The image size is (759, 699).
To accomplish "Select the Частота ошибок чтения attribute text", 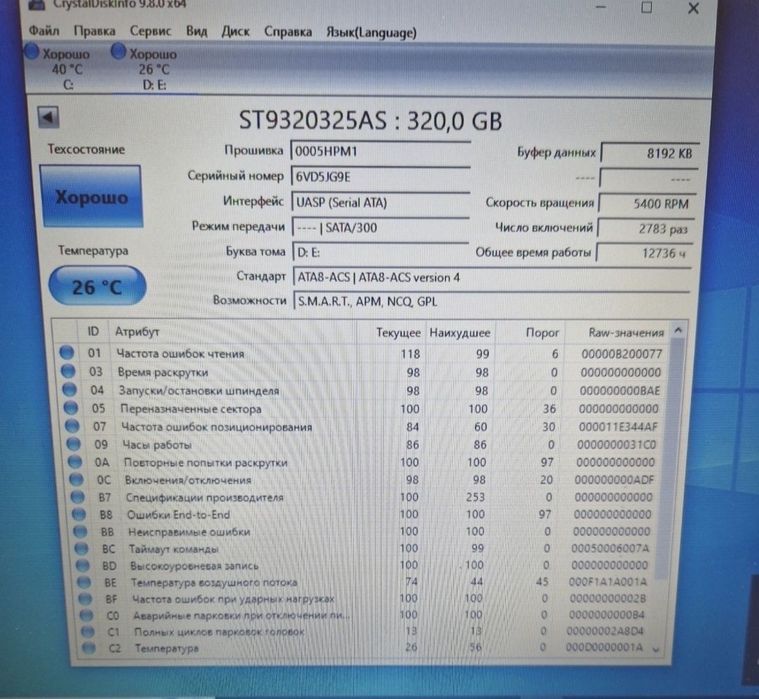I will (x=180, y=353).
